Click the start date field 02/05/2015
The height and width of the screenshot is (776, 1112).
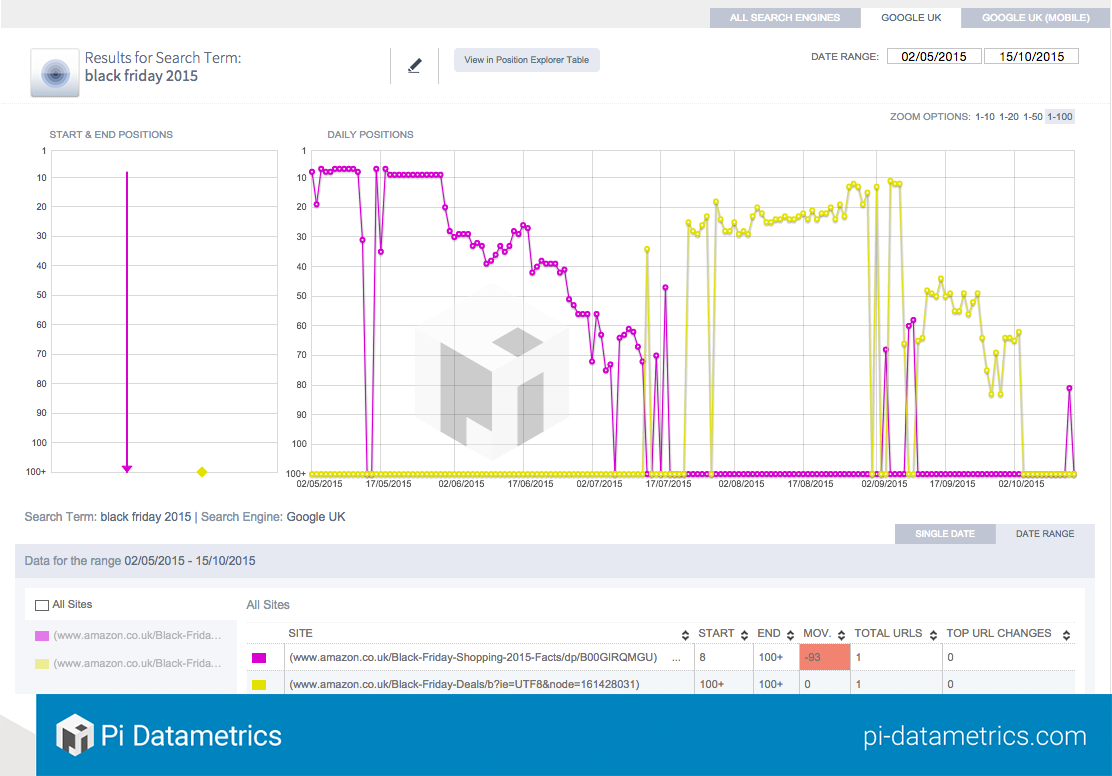click(934, 56)
